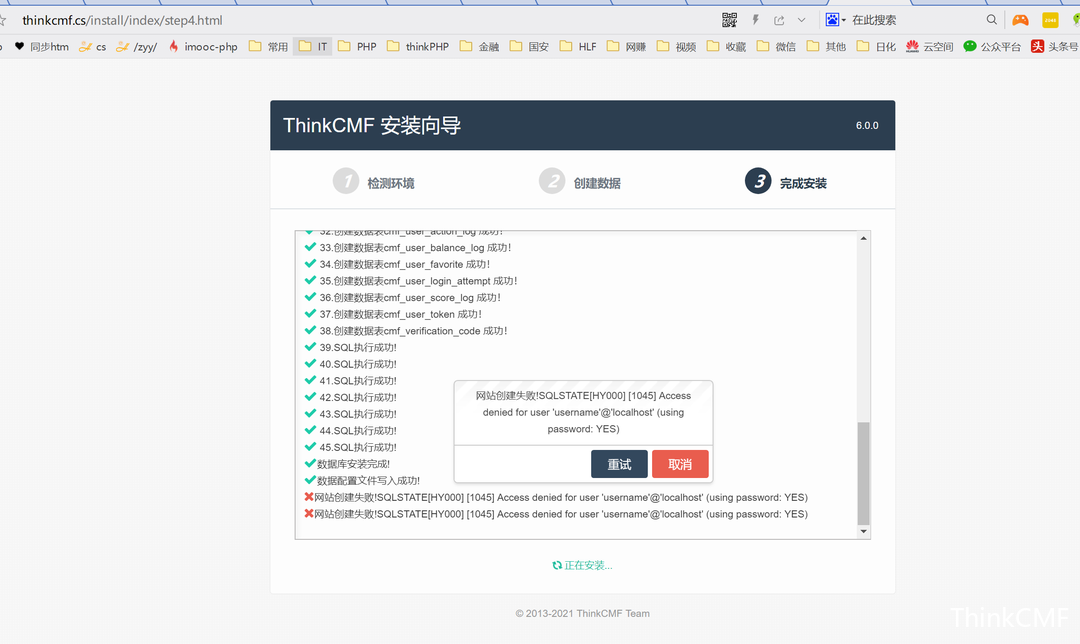Open the 微信 bookmark folder

click(776, 46)
